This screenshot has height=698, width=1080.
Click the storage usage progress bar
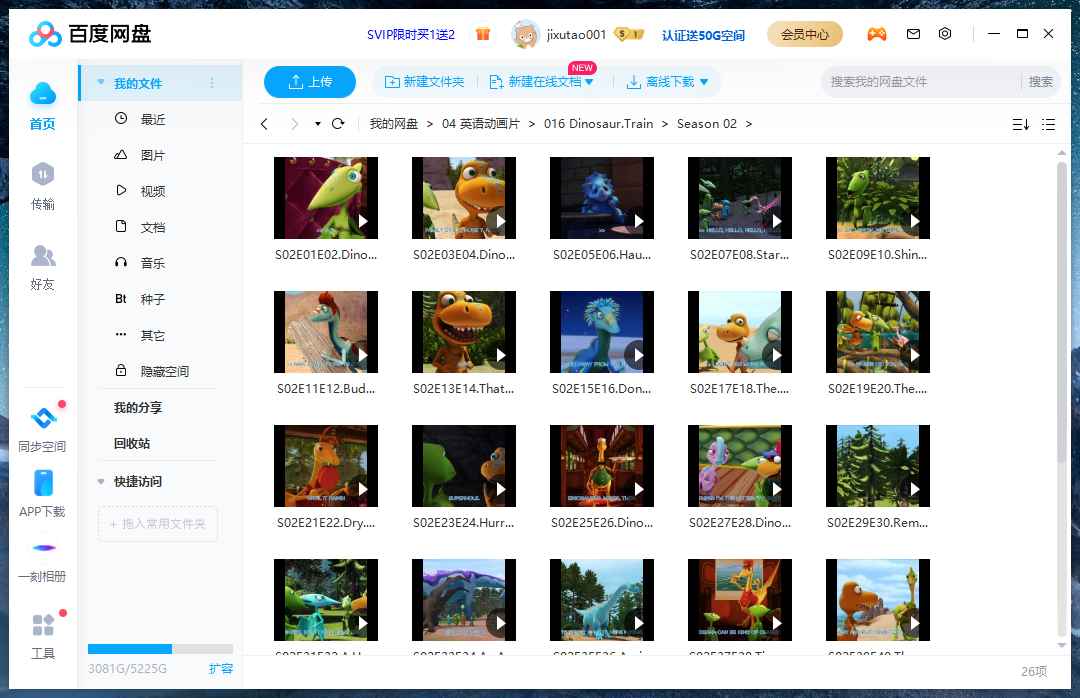[x=160, y=648]
